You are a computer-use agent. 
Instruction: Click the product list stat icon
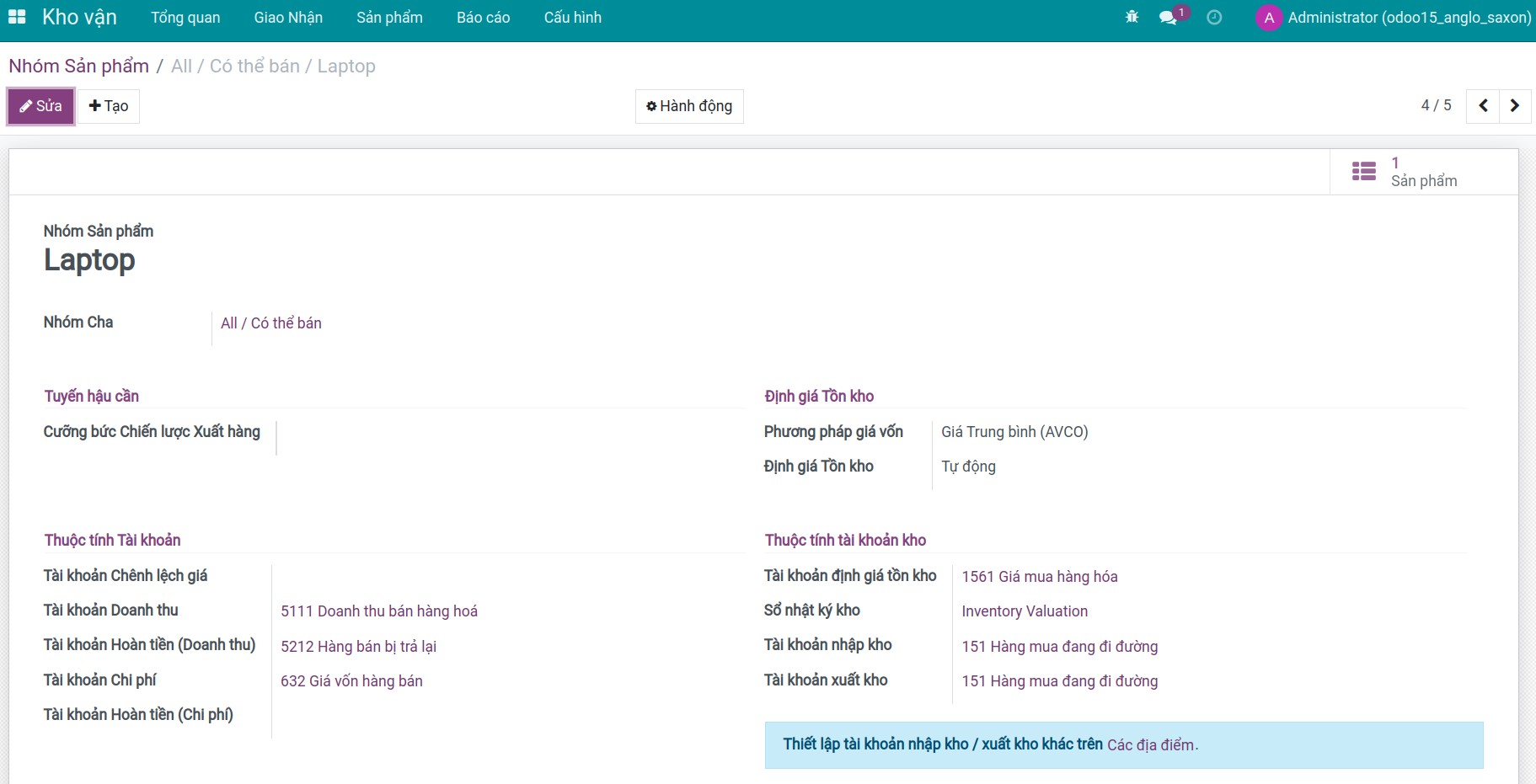tap(1363, 172)
